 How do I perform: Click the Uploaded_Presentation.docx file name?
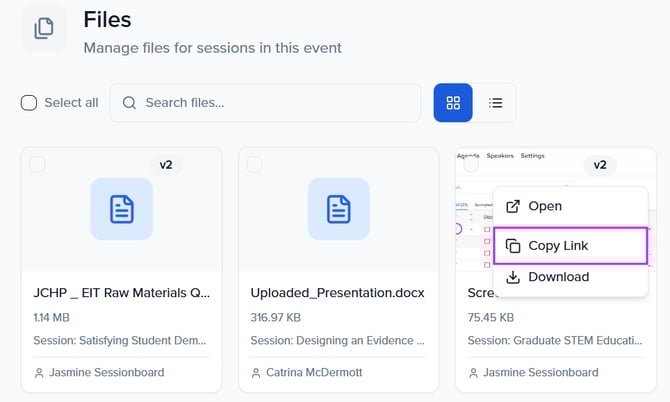[x=337, y=293]
